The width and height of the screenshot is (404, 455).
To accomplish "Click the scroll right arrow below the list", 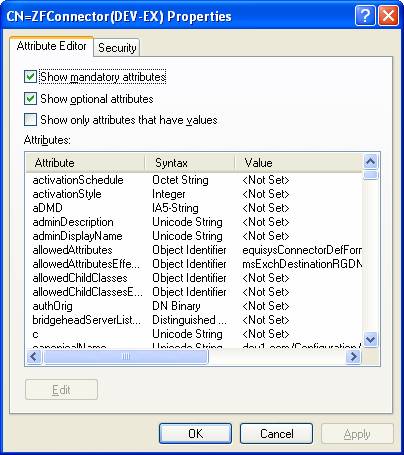I will pyautogui.click(x=353, y=357).
